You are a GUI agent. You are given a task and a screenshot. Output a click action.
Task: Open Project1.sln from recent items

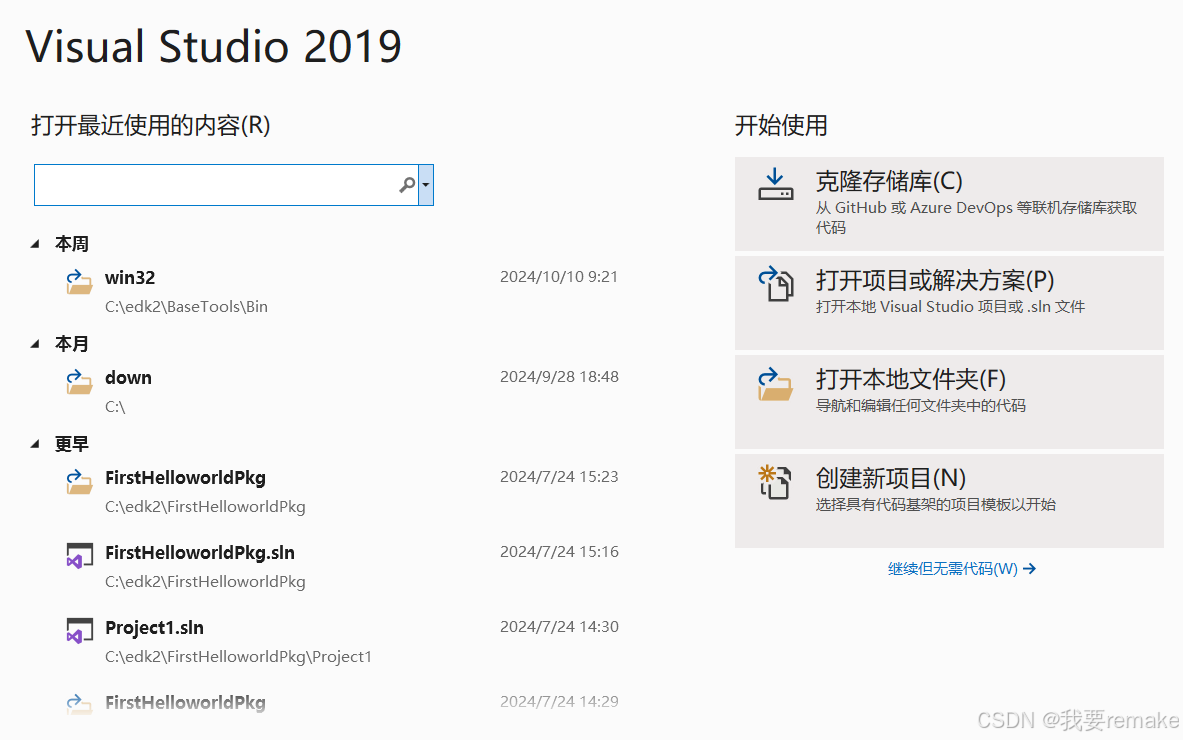155,627
